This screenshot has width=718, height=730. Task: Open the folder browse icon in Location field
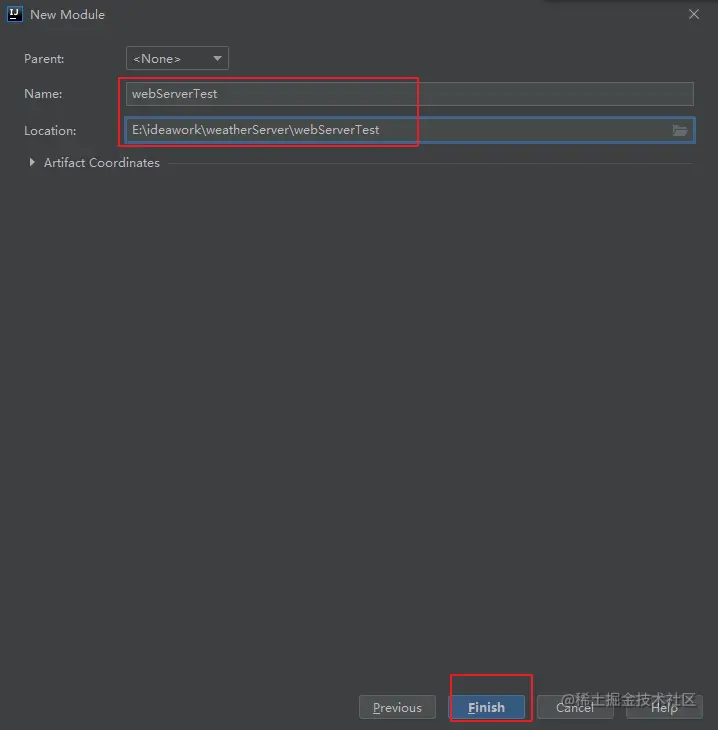679,130
